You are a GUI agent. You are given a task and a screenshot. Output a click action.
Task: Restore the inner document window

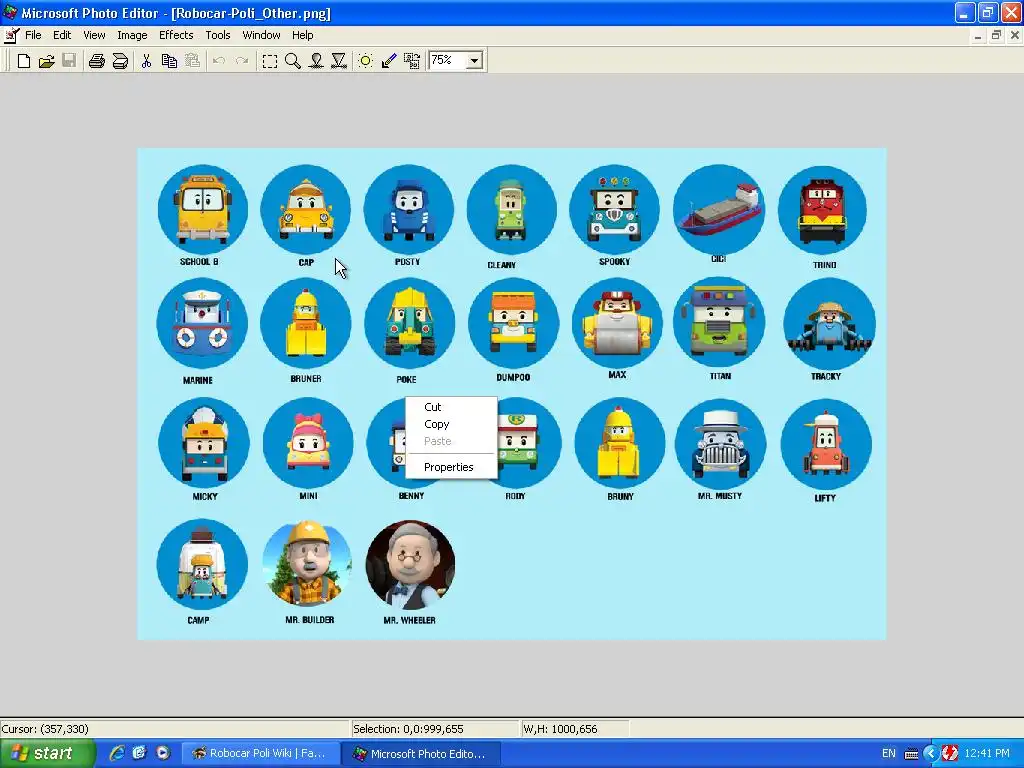996,36
